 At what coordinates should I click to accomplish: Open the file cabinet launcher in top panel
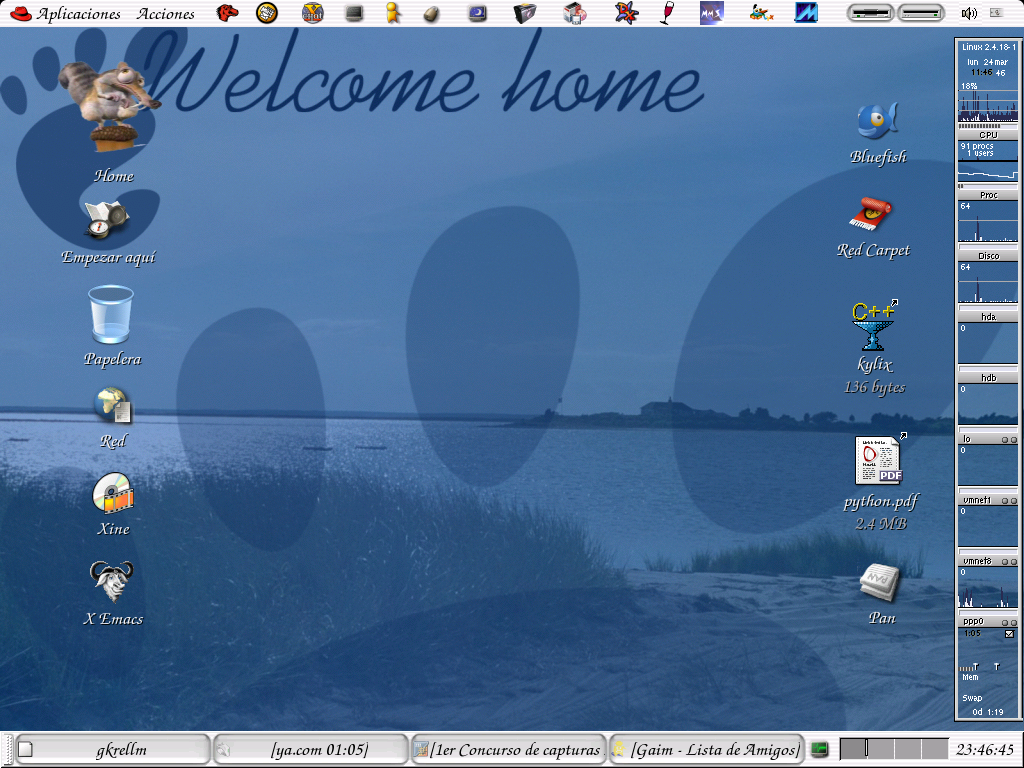(524, 12)
